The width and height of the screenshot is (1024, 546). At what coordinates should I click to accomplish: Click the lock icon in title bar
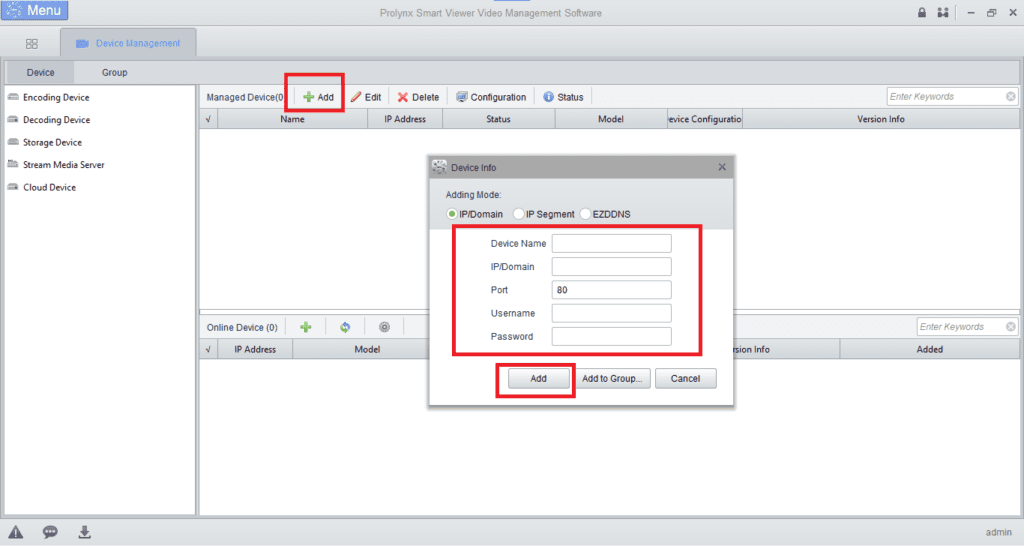point(921,13)
